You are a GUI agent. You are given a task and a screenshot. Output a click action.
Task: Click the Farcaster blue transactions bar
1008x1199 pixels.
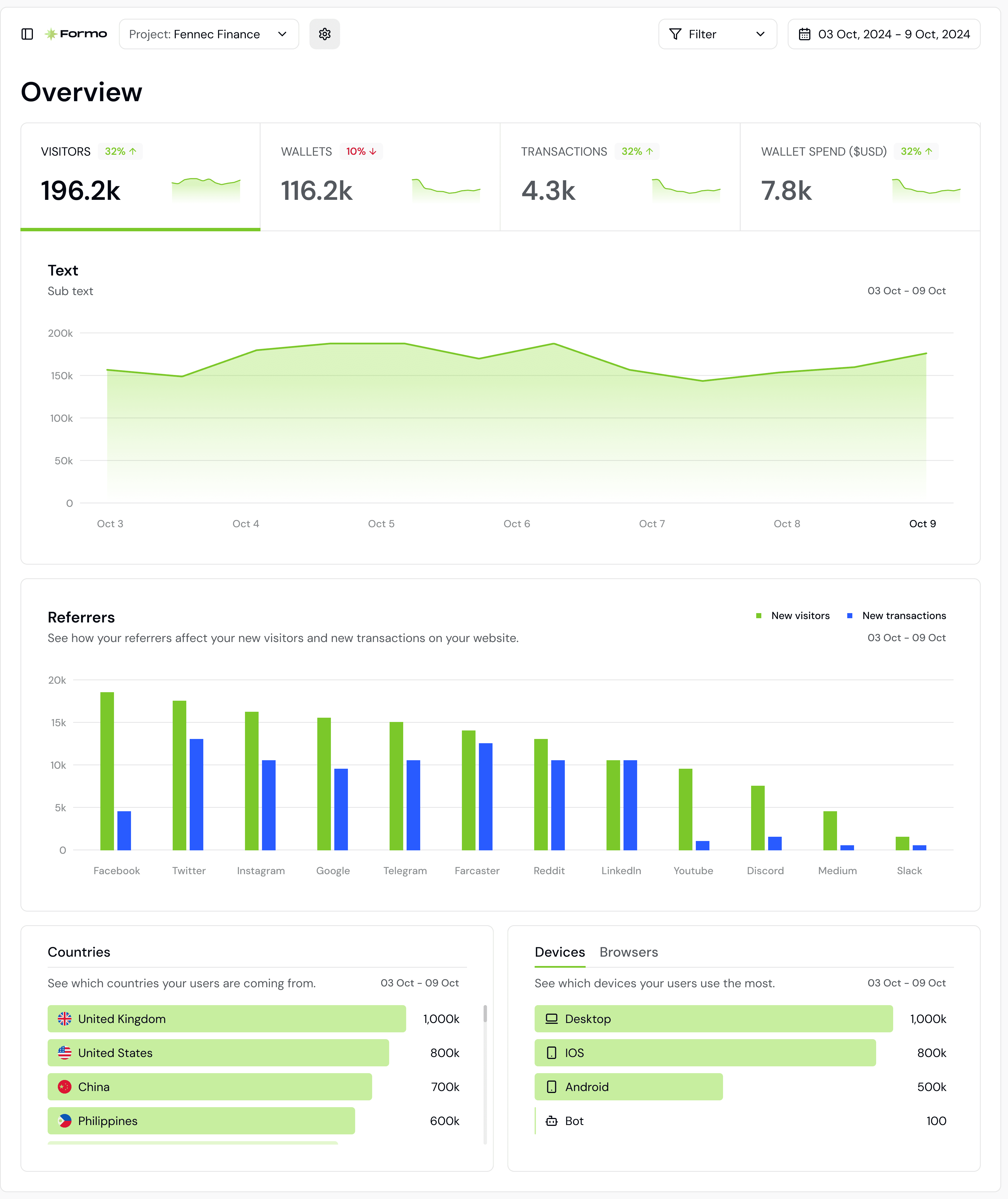[x=485, y=797]
